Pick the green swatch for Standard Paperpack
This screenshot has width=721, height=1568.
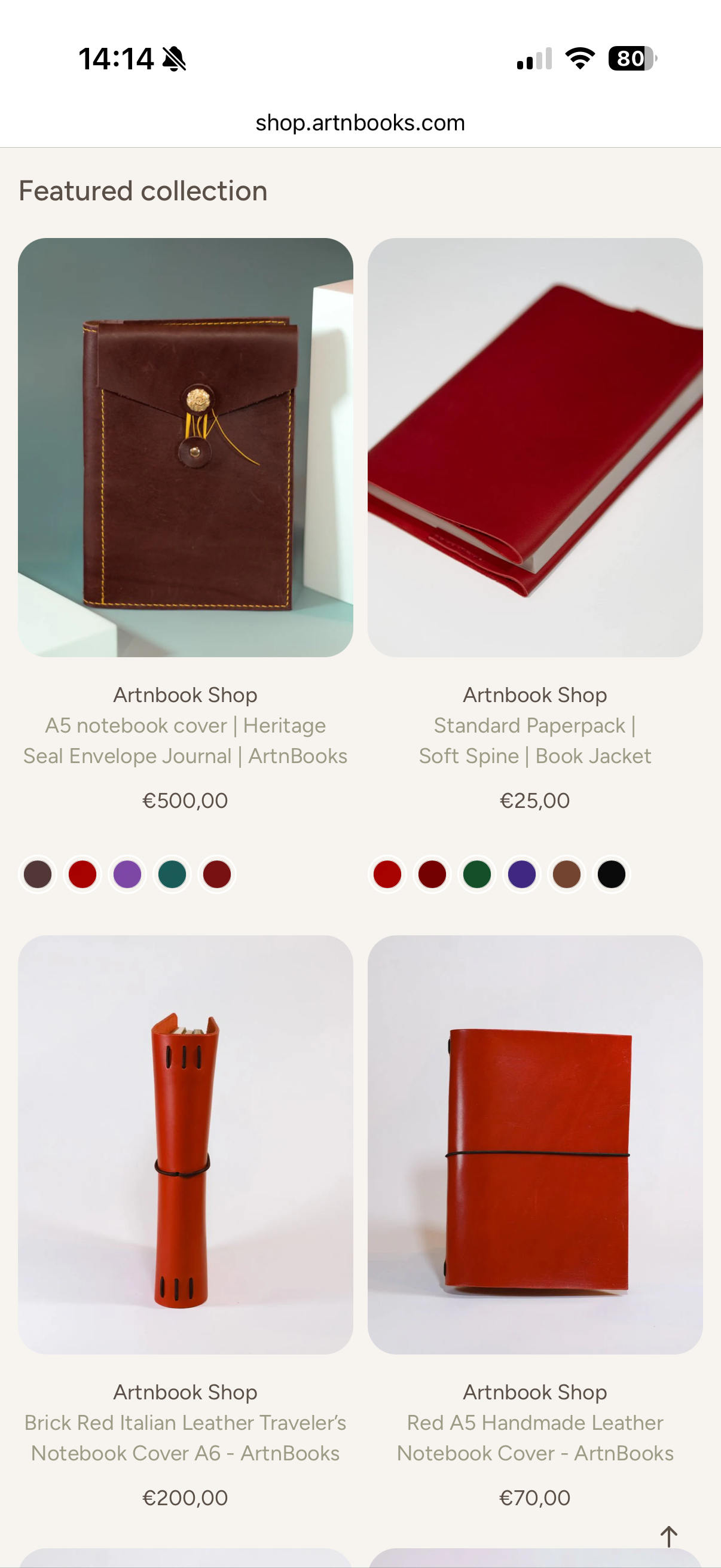tap(477, 875)
